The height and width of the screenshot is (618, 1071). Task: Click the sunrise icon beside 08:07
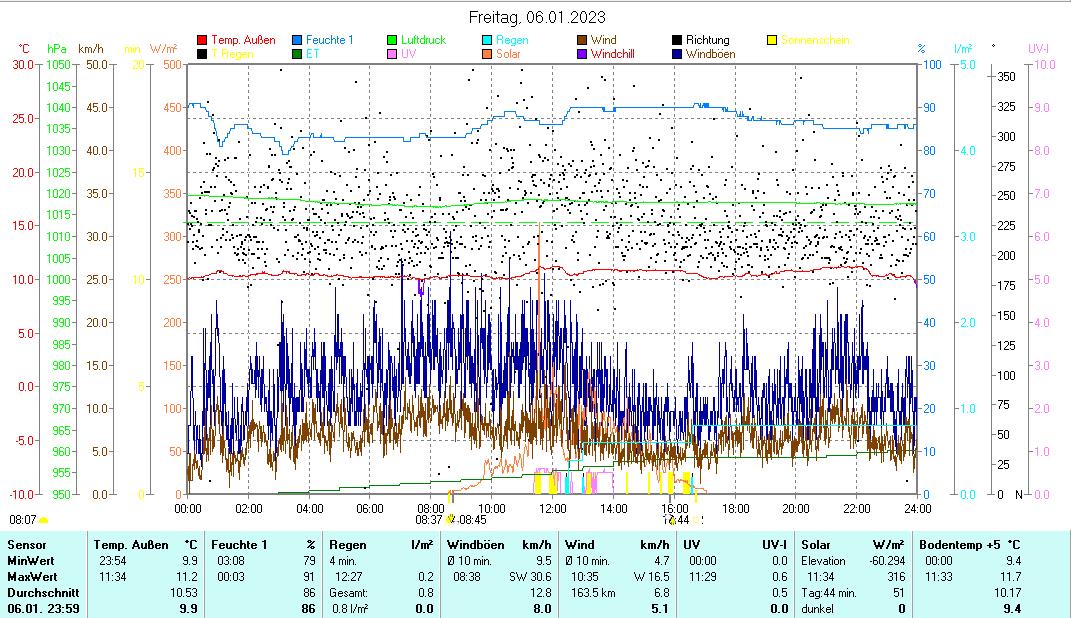pyautogui.click(x=43, y=520)
